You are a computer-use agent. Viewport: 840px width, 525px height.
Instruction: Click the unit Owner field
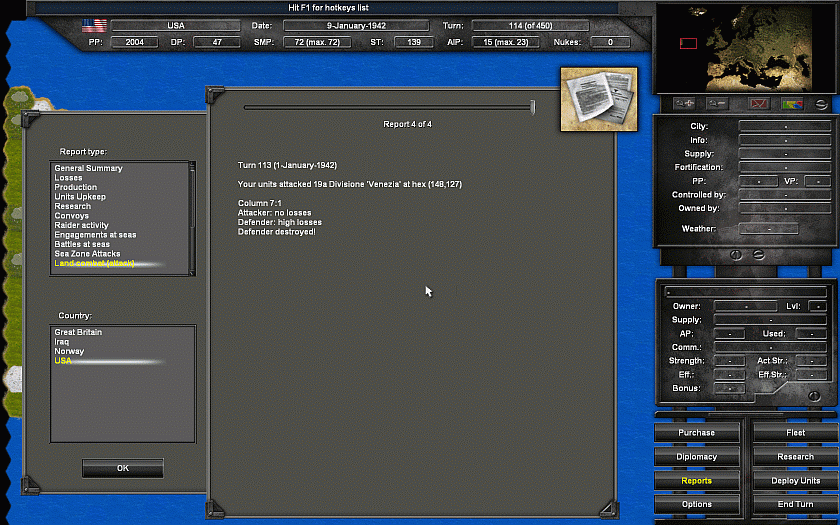pos(746,306)
